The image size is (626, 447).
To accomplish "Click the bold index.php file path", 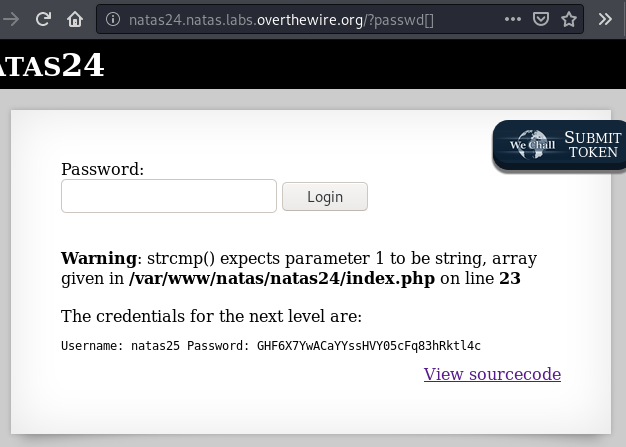I will tap(282, 278).
